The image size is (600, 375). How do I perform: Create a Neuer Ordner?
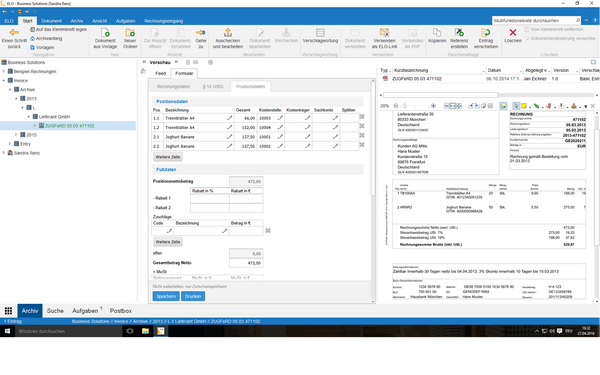pyautogui.click(x=130, y=38)
